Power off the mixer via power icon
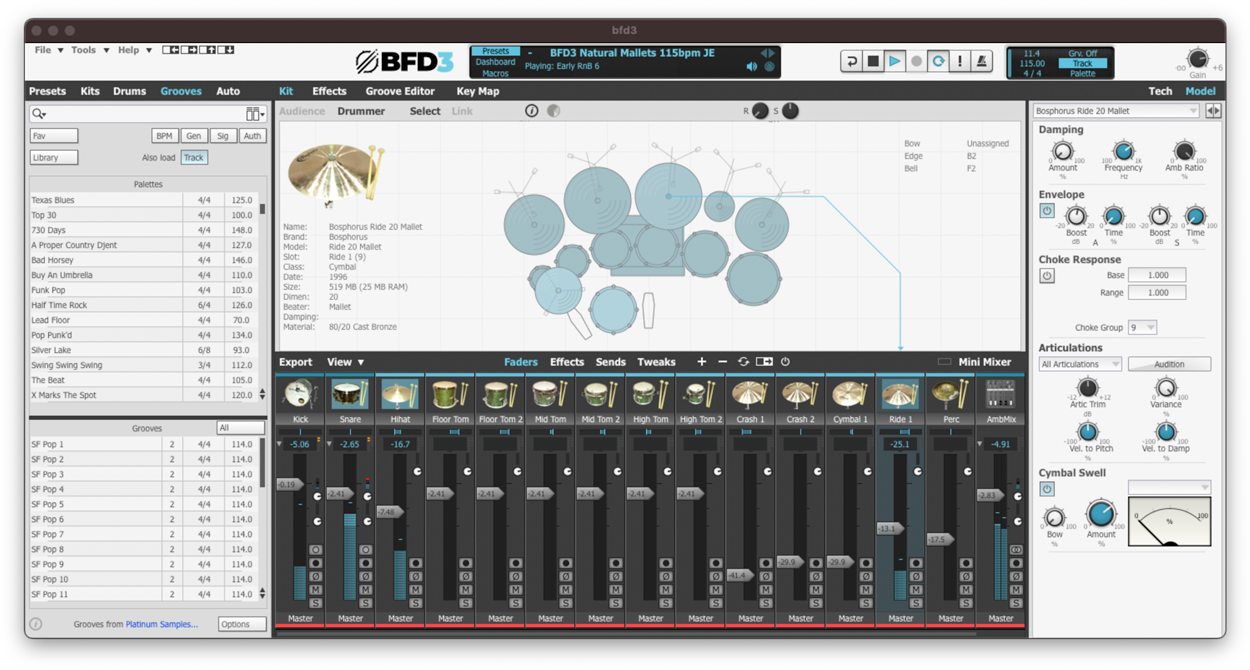Image resolution: width=1250 pixels, height=670 pixels. point(785,362)
